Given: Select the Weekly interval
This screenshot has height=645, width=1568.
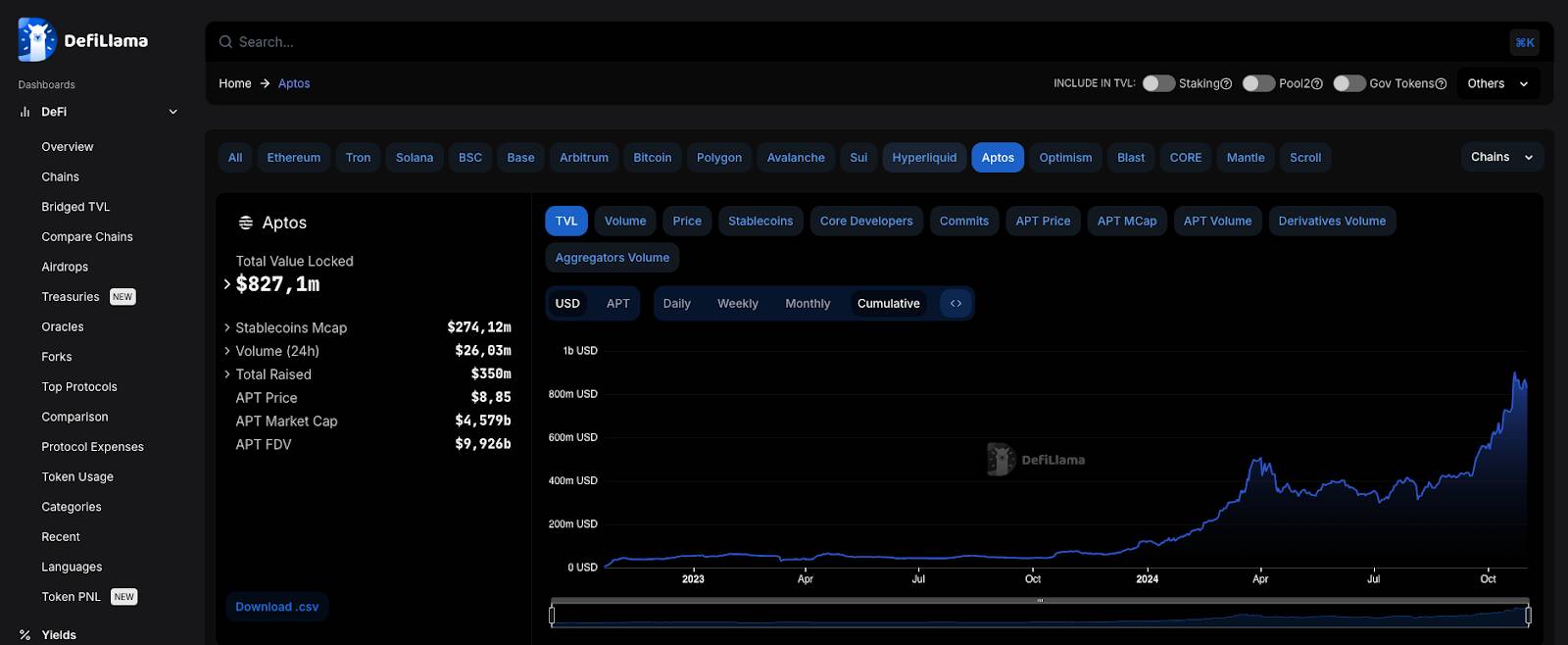Looking at the screenshot, I should coord(738,304).
